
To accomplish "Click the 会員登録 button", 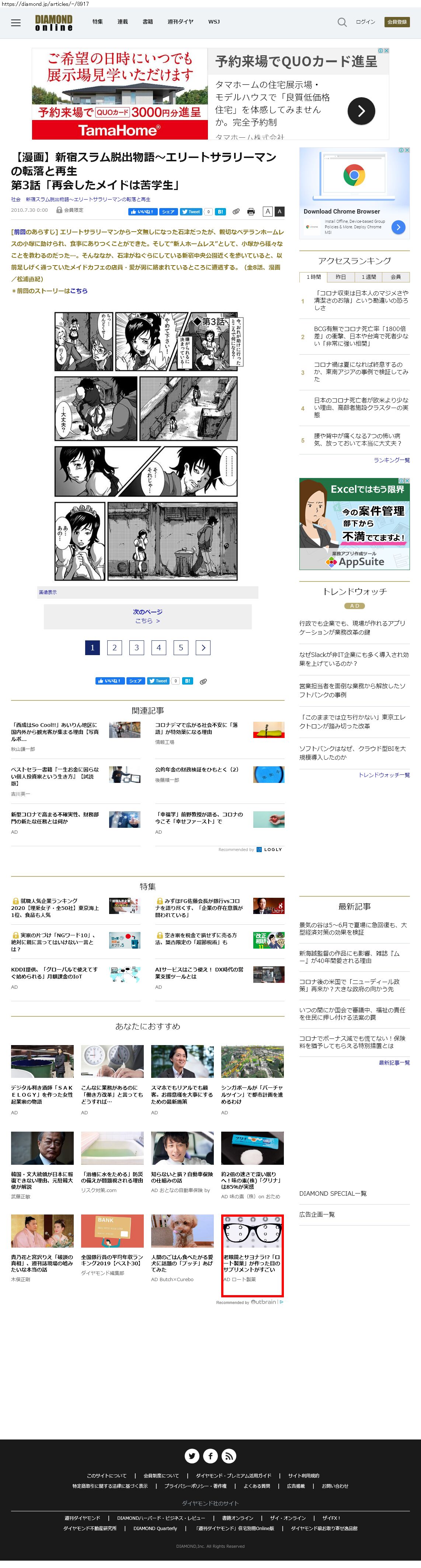I will coord(397,22).
